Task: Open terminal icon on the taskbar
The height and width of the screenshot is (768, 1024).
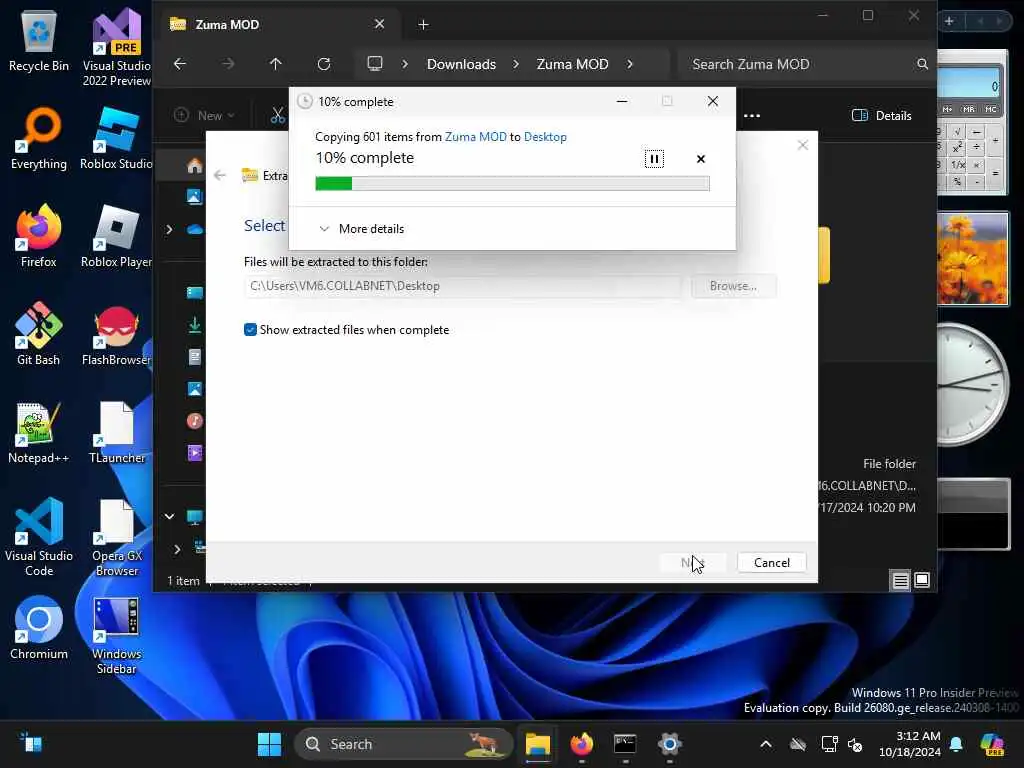Action: pos(625,744)
